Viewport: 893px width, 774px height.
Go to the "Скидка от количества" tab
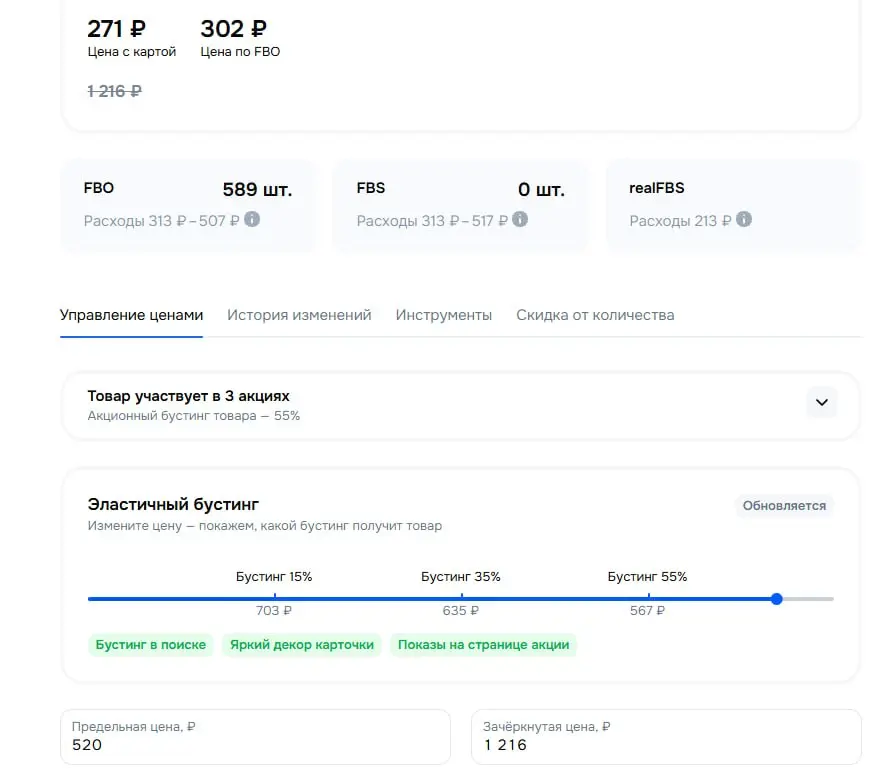point(595,315)
